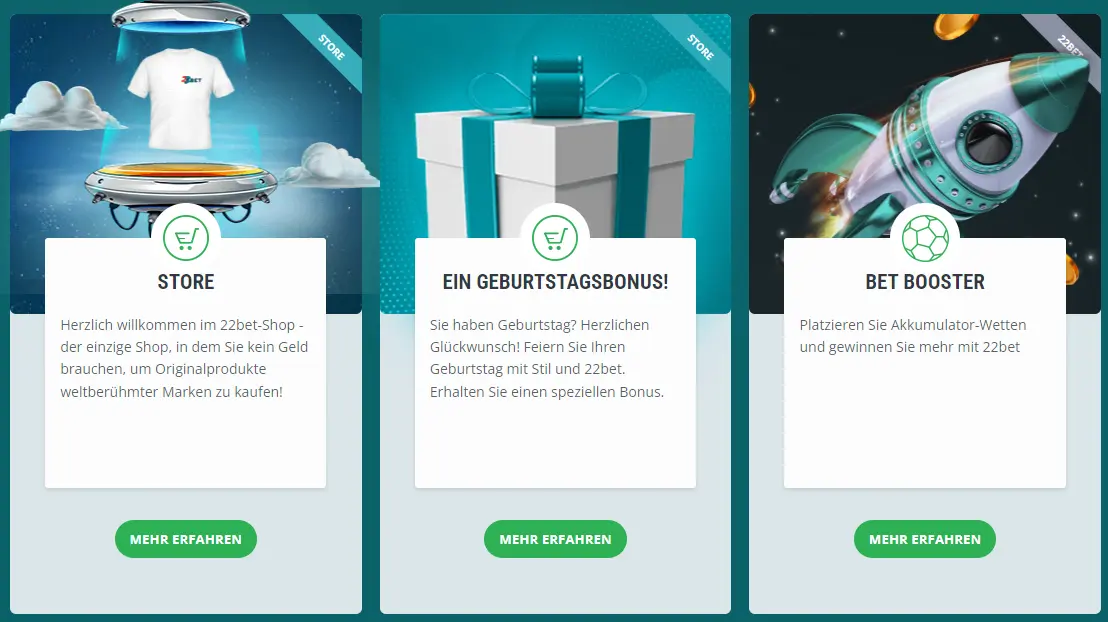Open the BET BOOSTER heading
1108x622 pixels.
coord(925,282)
